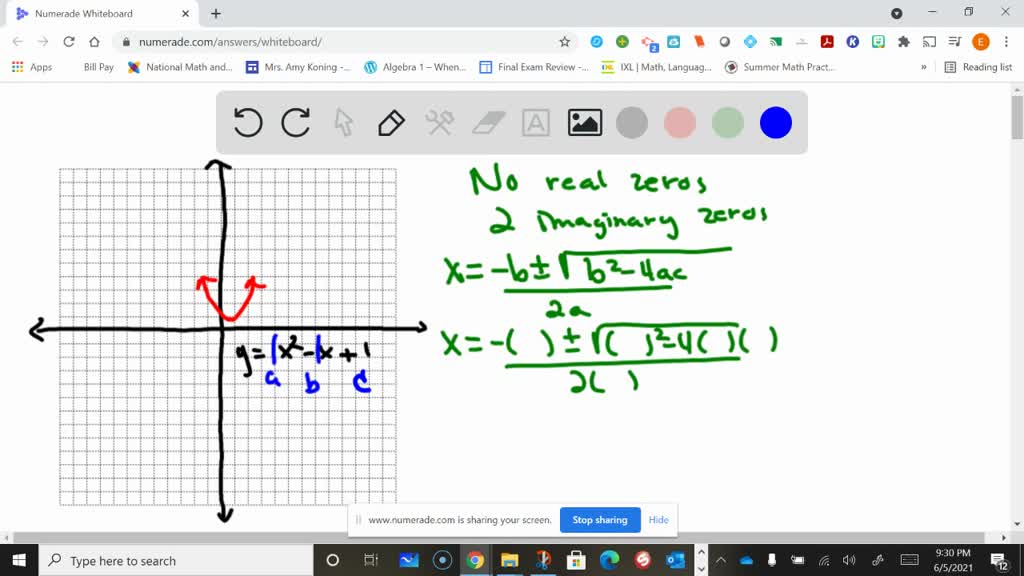Select the pointer/cursor tool
The width and height of the screenshot is (1024, 576).
pos(343,122)
